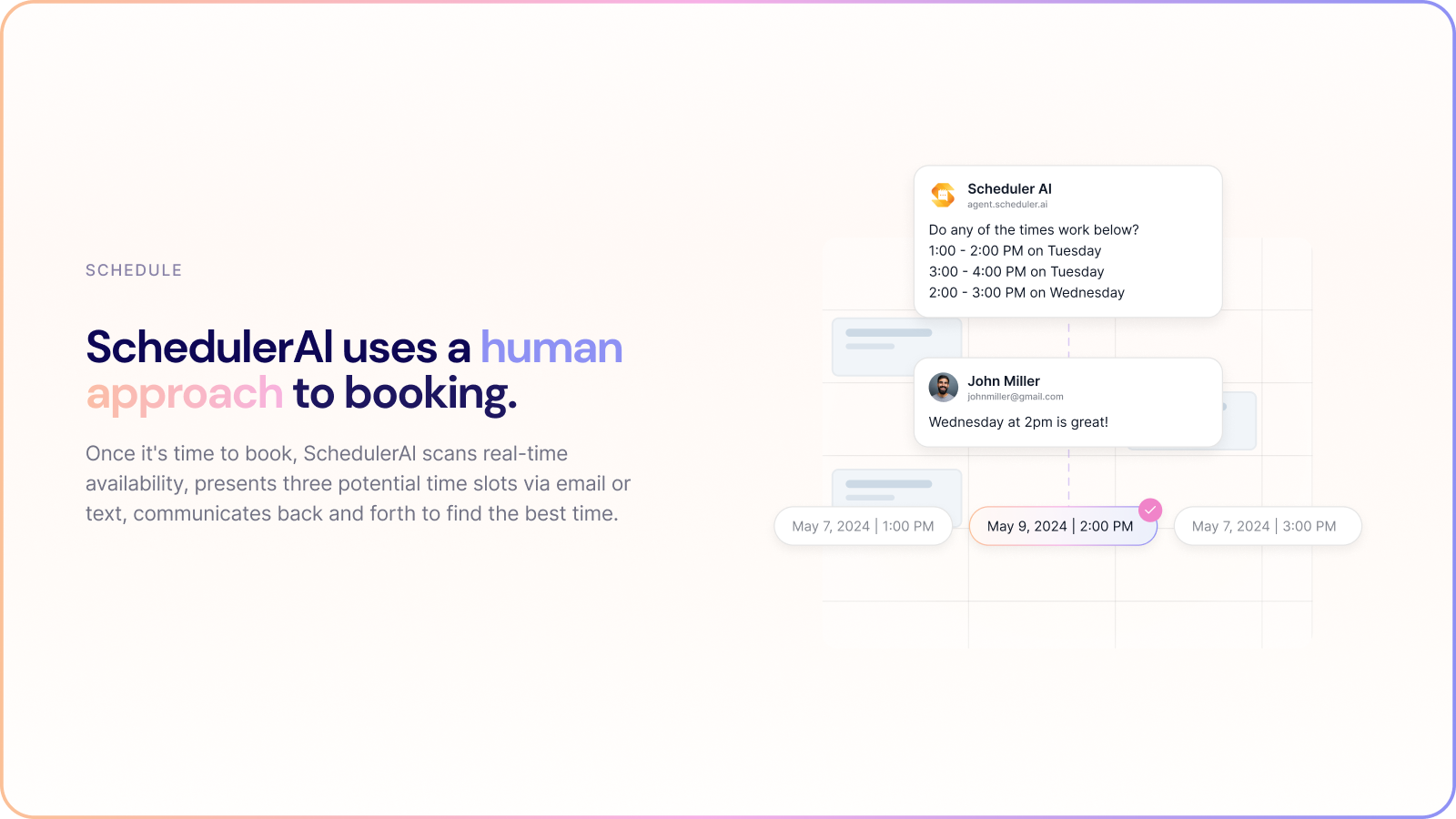Screen dimensions: 1456x819
Task: Click the Scheduler AI orange logo icon
Action: (x=943, y=195)
